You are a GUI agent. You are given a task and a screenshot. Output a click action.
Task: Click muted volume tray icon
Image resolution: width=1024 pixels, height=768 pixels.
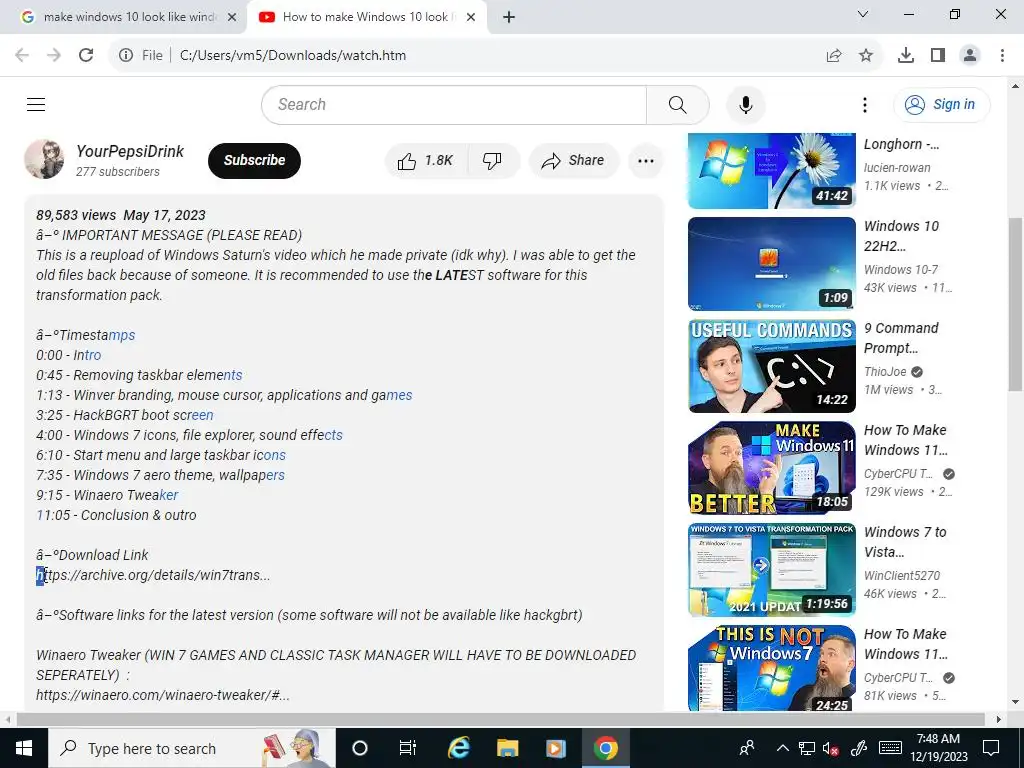831,748
